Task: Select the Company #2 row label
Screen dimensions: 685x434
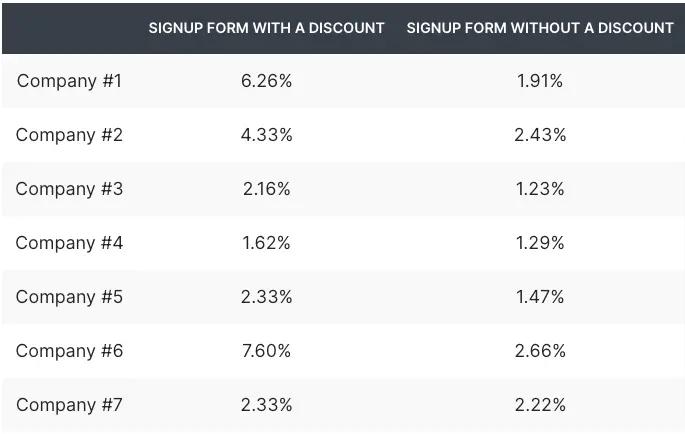Action: tap(69, 135)
